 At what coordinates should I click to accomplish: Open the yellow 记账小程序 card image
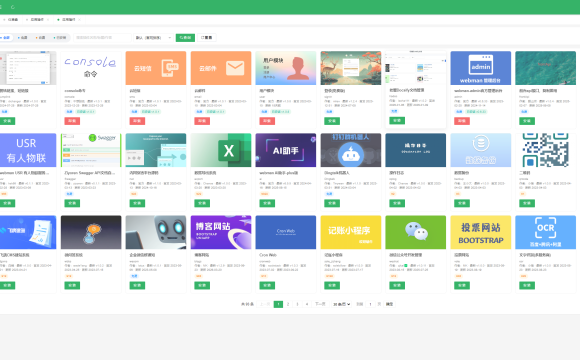coord(351,232)
